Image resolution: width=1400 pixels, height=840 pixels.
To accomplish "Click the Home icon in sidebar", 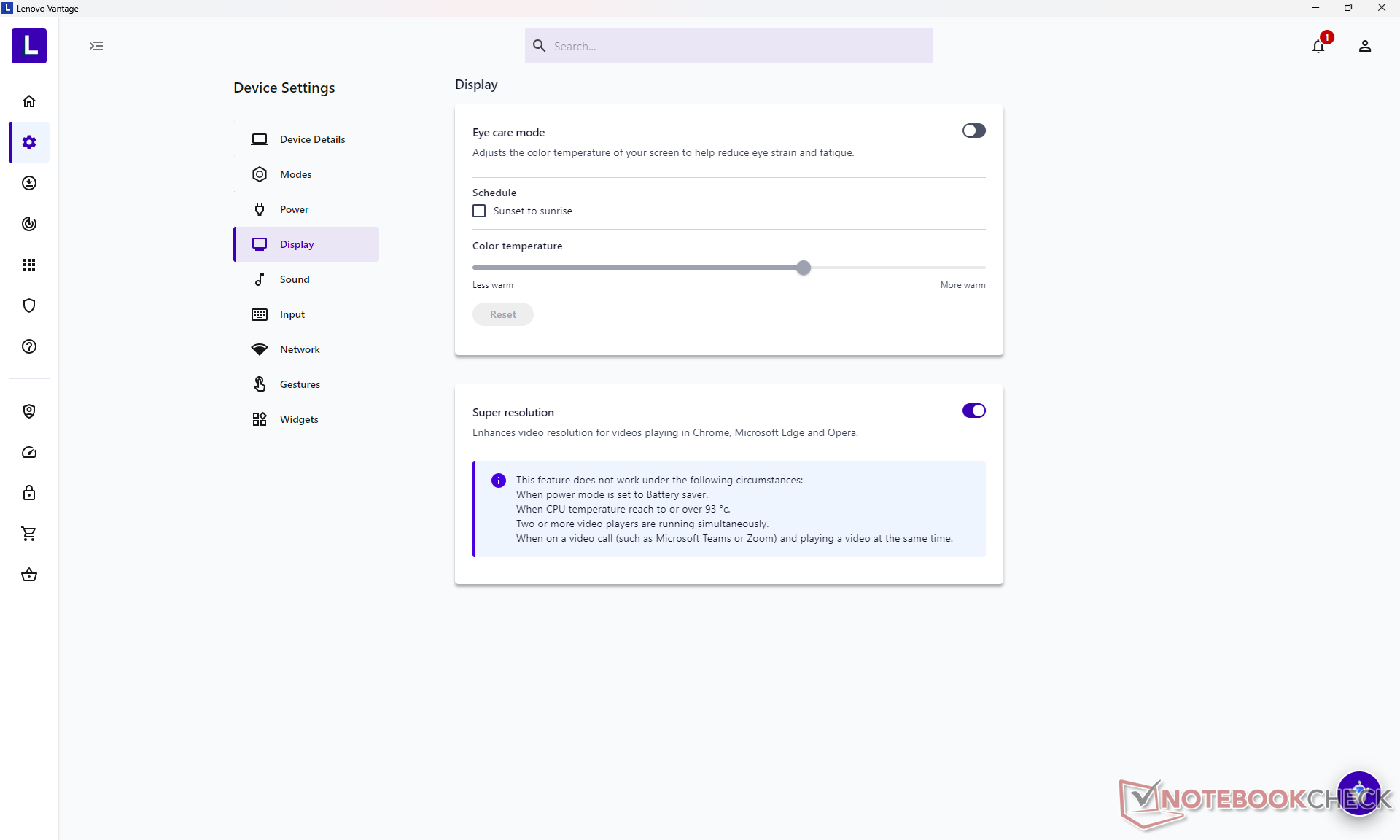I will point(29,101).
